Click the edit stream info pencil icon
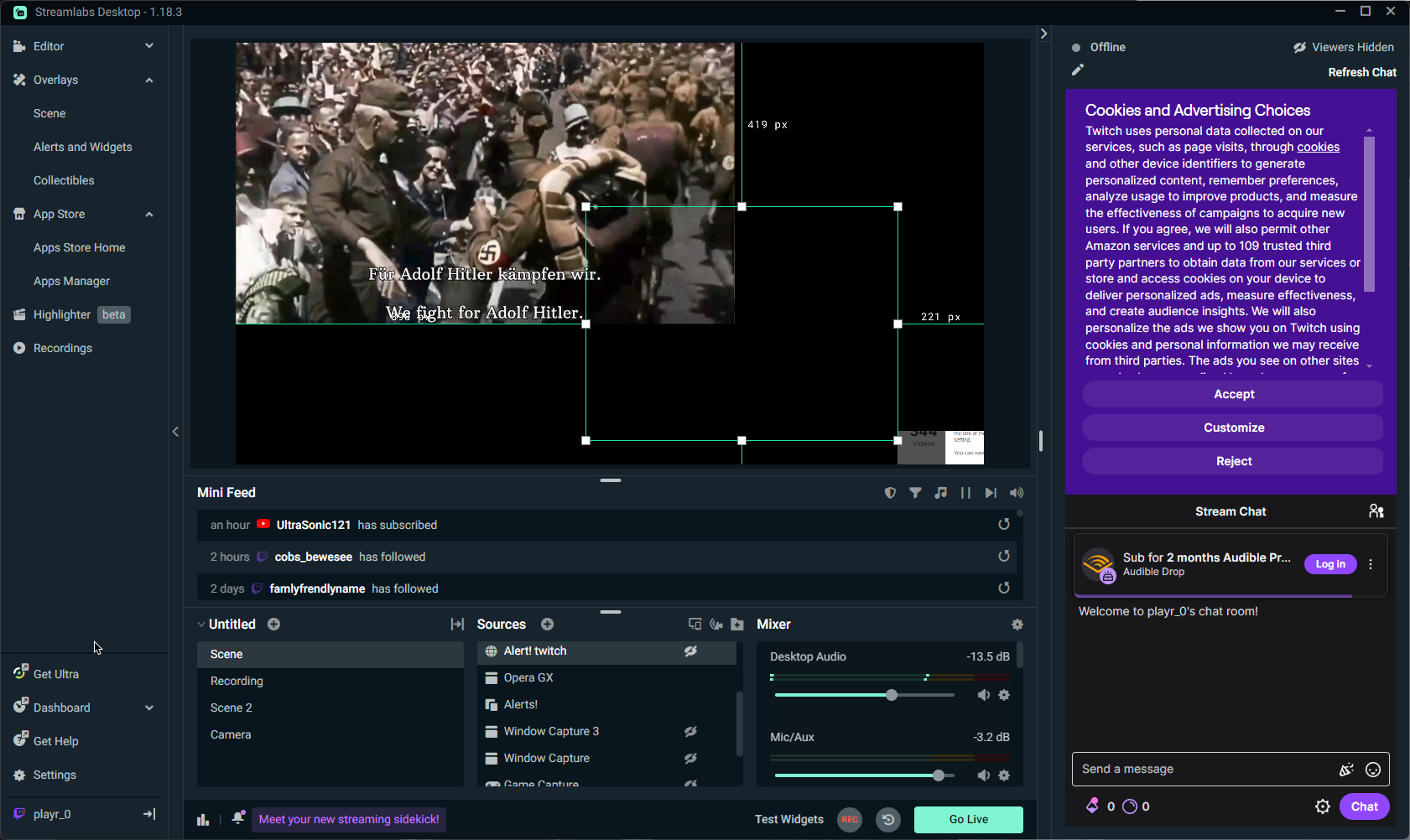This screenshot has height=840, width=1410. tap(1078, 70)
